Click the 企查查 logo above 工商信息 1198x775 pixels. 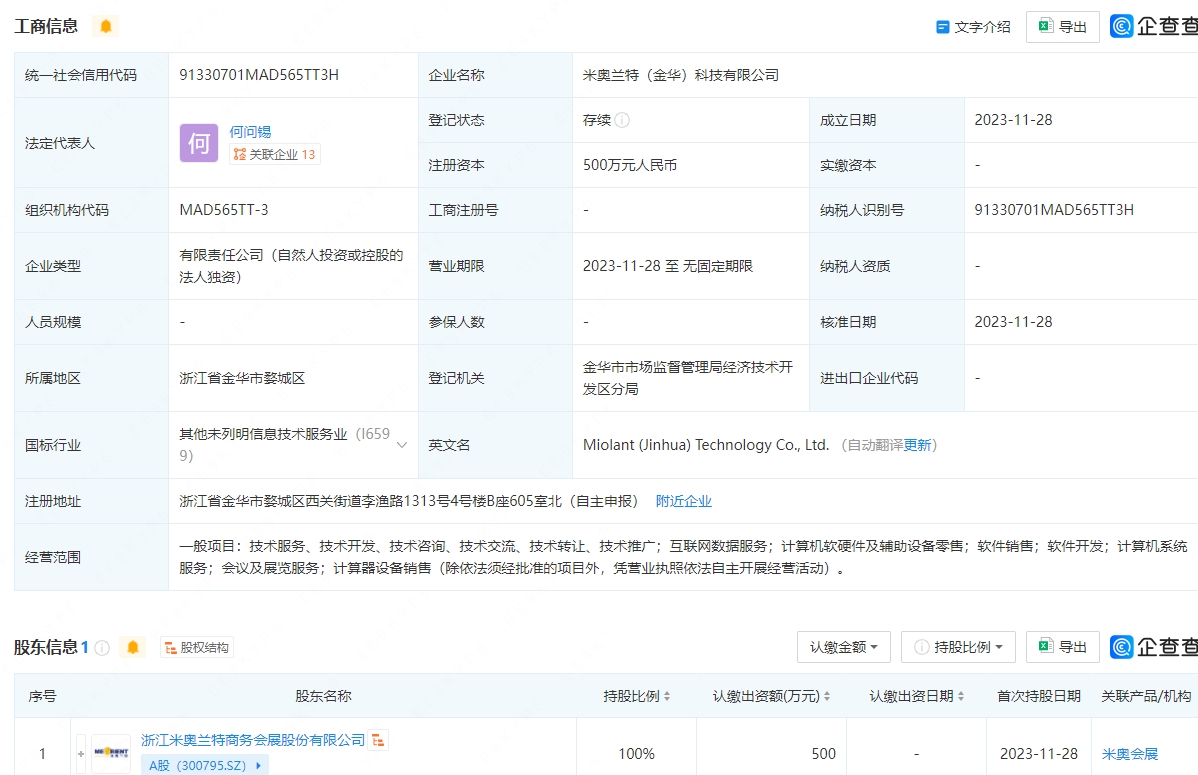click(x=1154, y=26)
